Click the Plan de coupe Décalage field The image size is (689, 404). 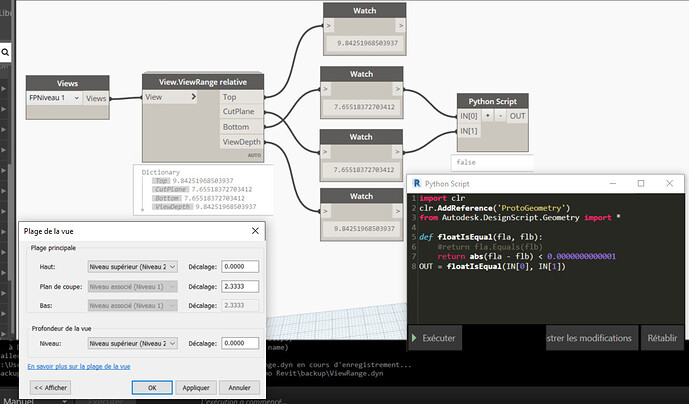tap(240, 286)
